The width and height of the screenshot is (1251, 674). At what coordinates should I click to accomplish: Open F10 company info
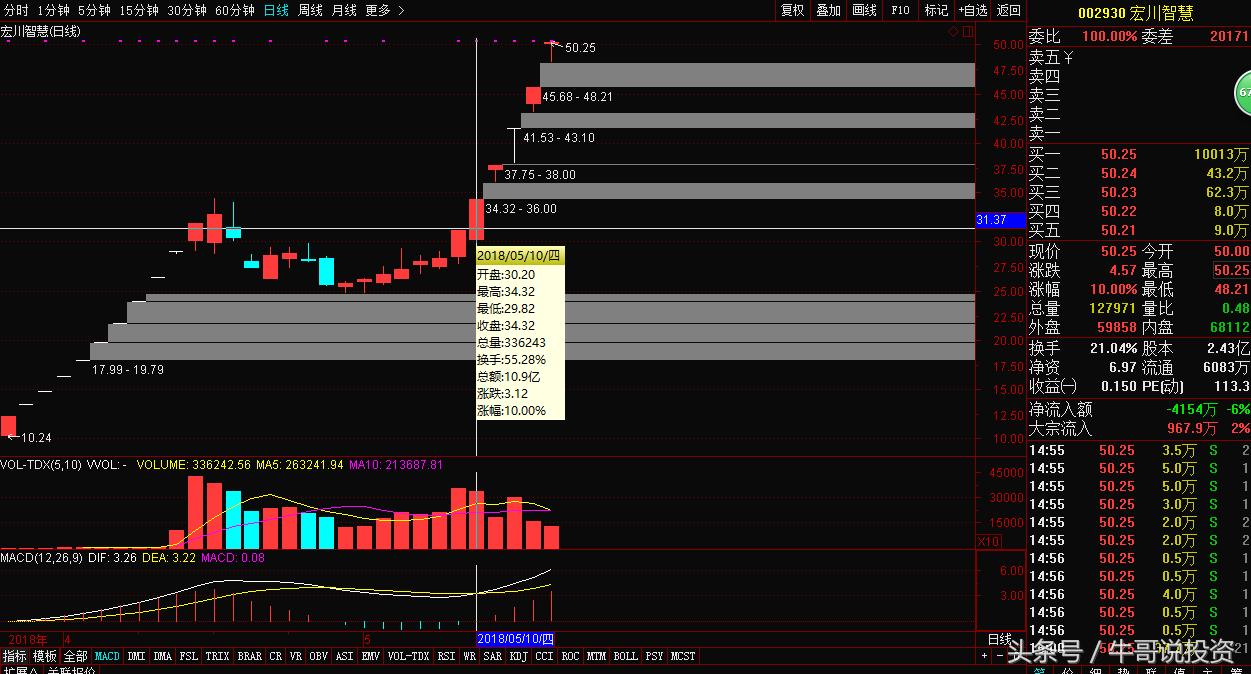tap(900, 10)
